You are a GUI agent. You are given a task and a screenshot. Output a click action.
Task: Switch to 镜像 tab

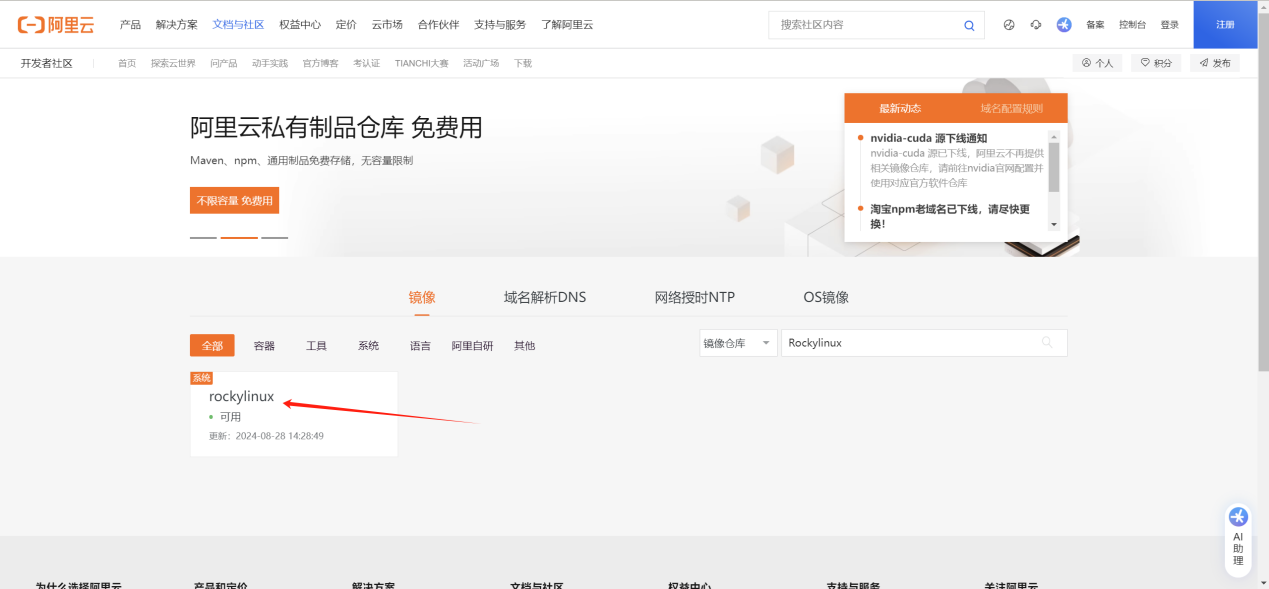422,298
